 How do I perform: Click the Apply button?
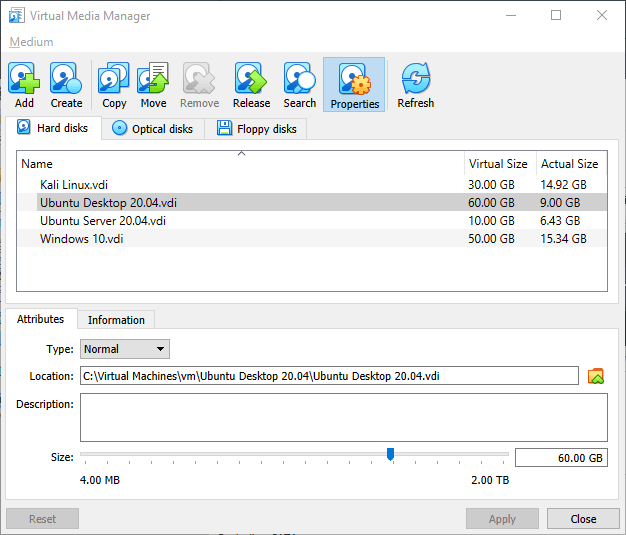502,519
